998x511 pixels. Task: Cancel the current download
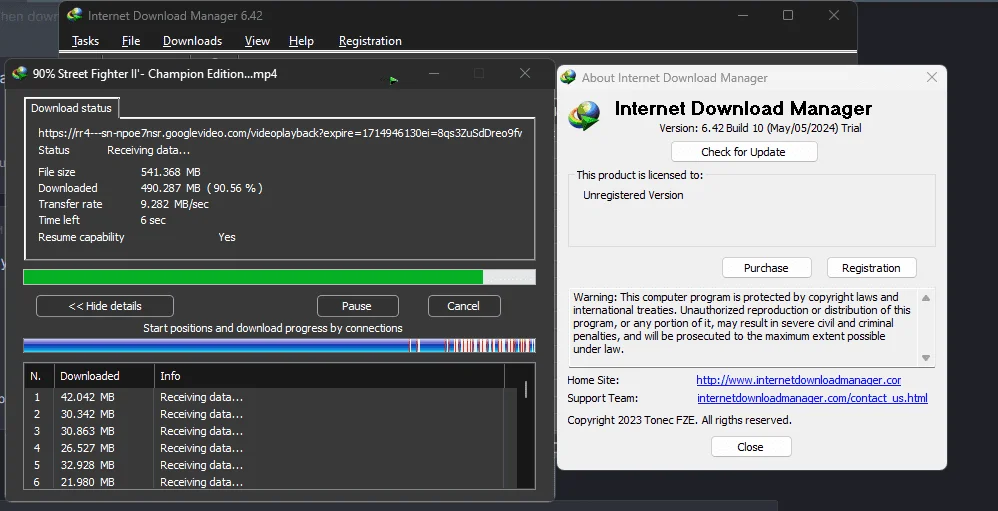464,306
